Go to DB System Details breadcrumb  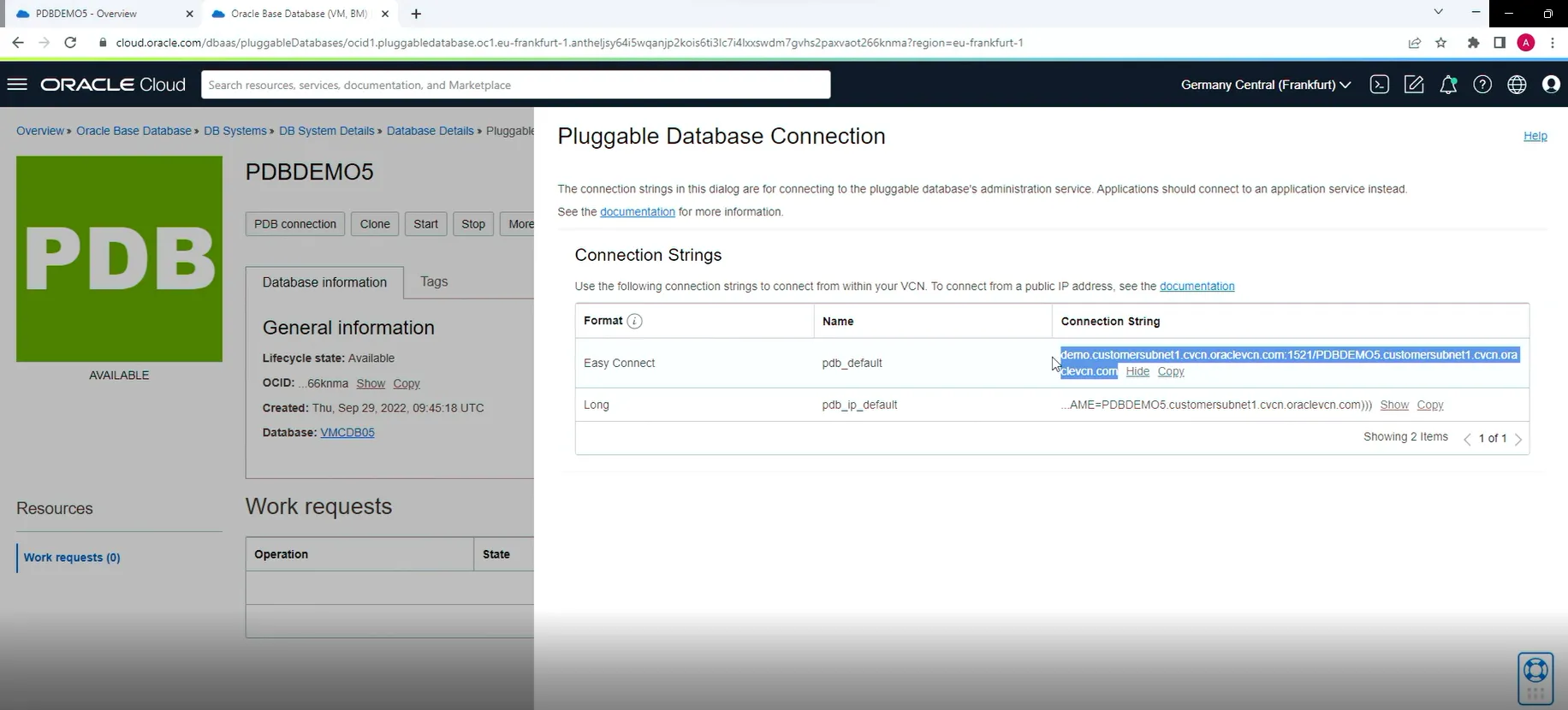[x=327, y=131]
